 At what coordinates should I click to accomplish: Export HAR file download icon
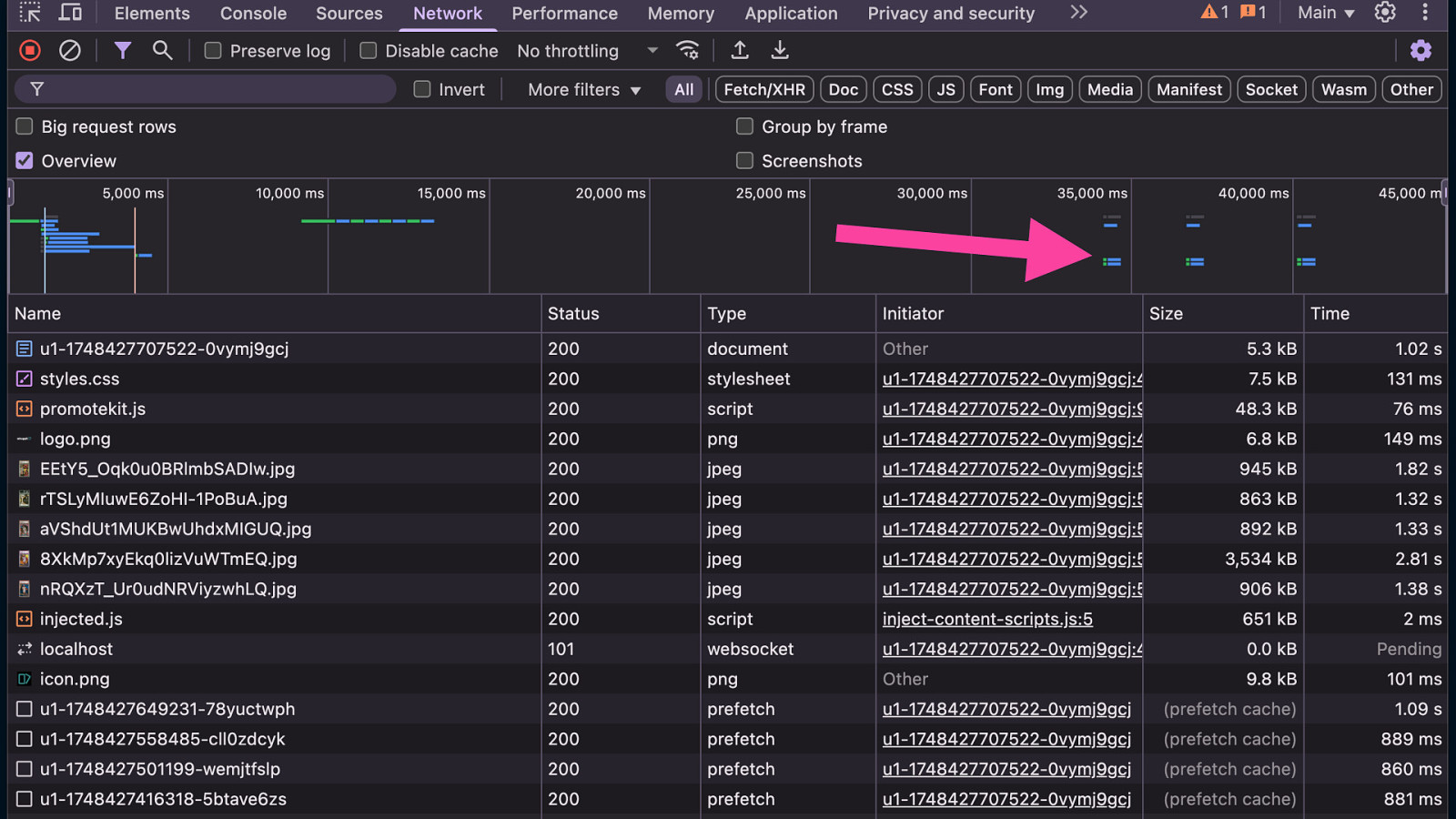point(780,51)
